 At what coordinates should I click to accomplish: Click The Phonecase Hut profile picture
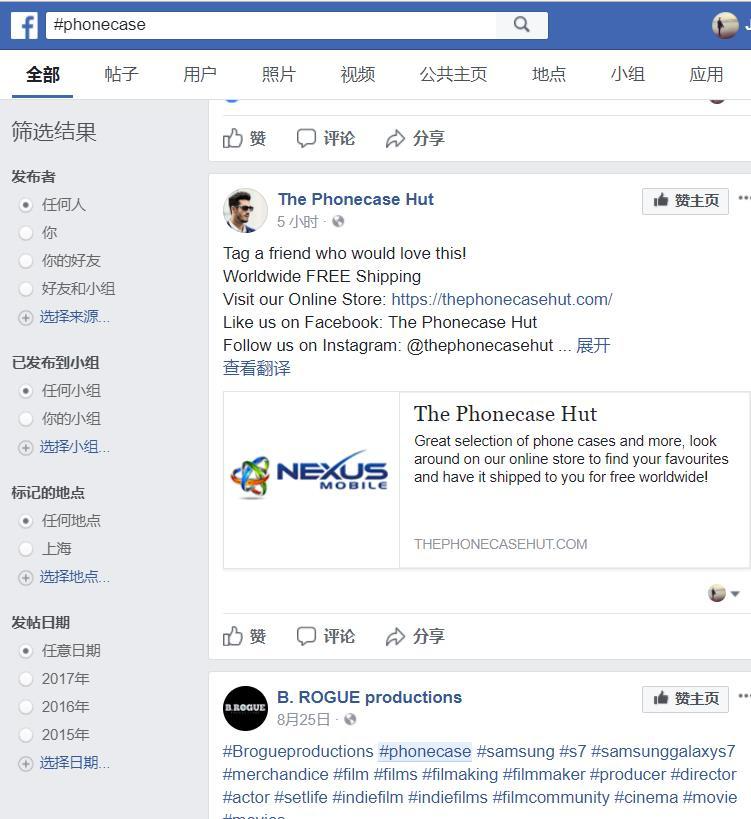(x=245, y=210)
